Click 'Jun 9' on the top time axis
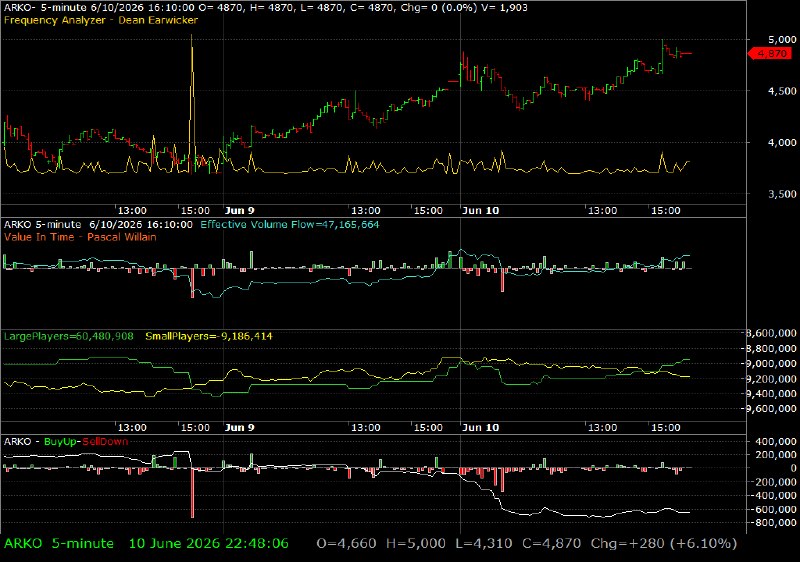Screen dimensions: 800x562 point(239,211)
